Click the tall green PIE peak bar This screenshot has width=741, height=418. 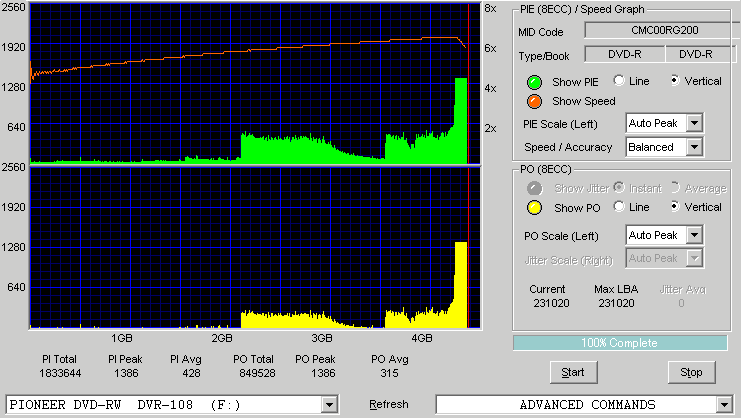pyautogui.click(x=461, y=120)
